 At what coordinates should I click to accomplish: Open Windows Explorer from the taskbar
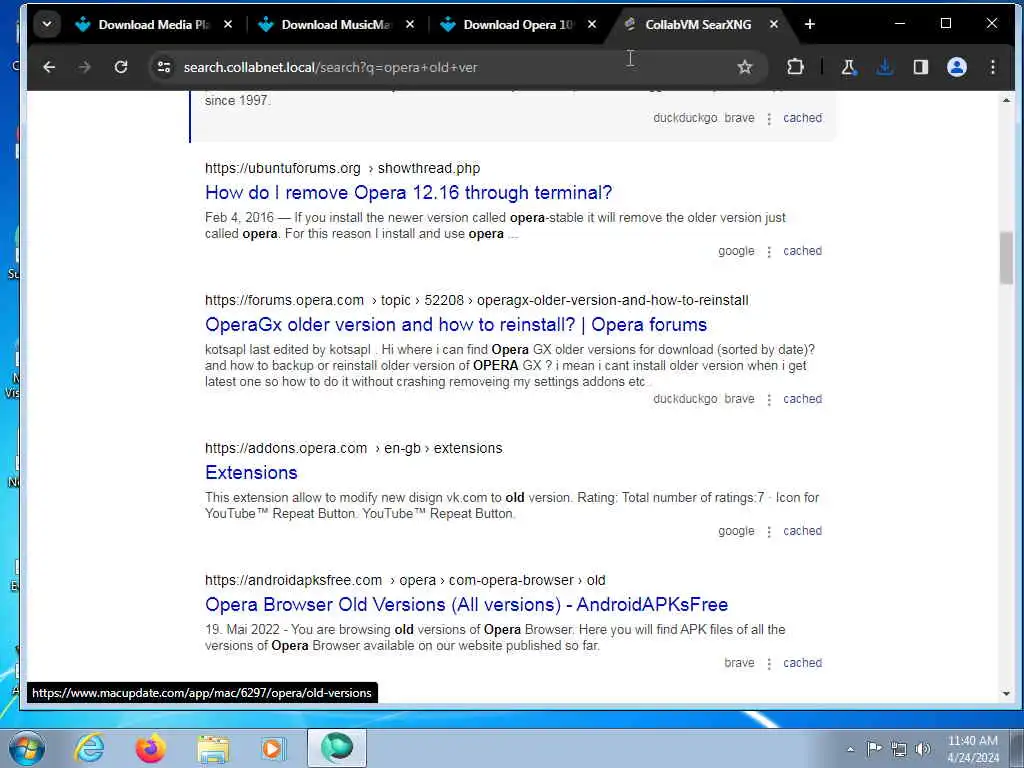(213, 748)
